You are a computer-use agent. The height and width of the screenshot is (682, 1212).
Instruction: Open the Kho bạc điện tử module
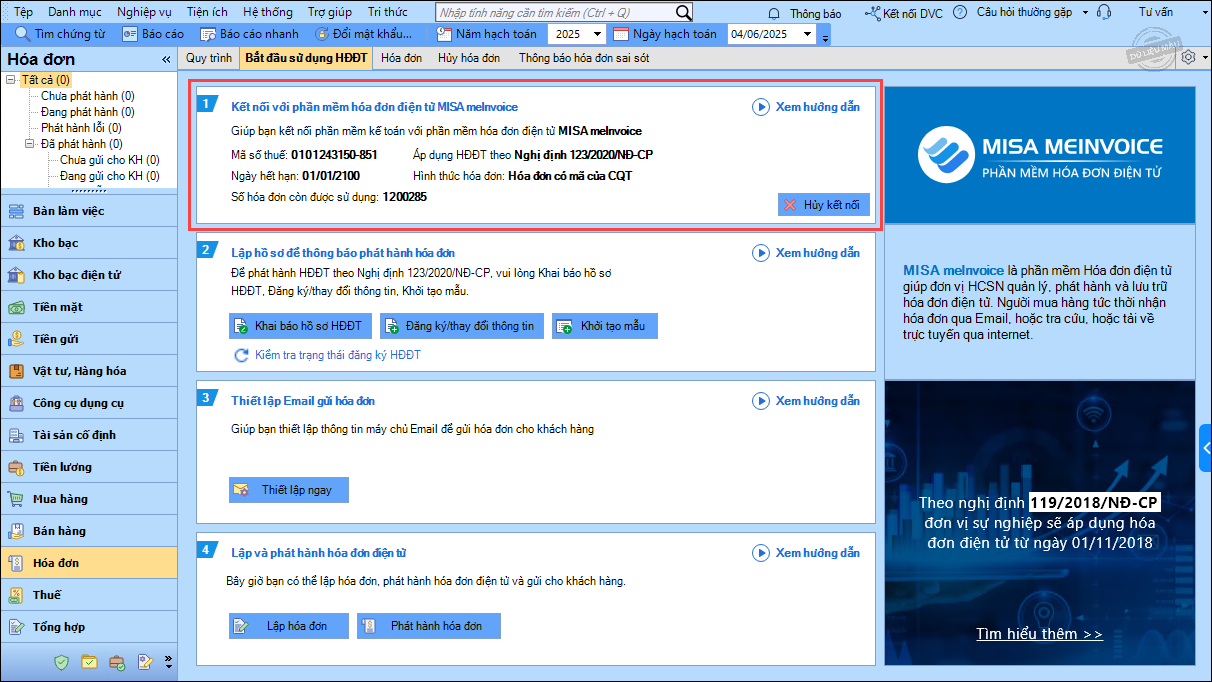click(x=89, y=275)
